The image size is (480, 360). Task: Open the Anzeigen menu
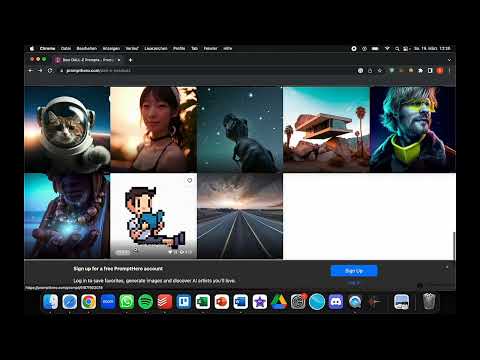pos(111,48)
